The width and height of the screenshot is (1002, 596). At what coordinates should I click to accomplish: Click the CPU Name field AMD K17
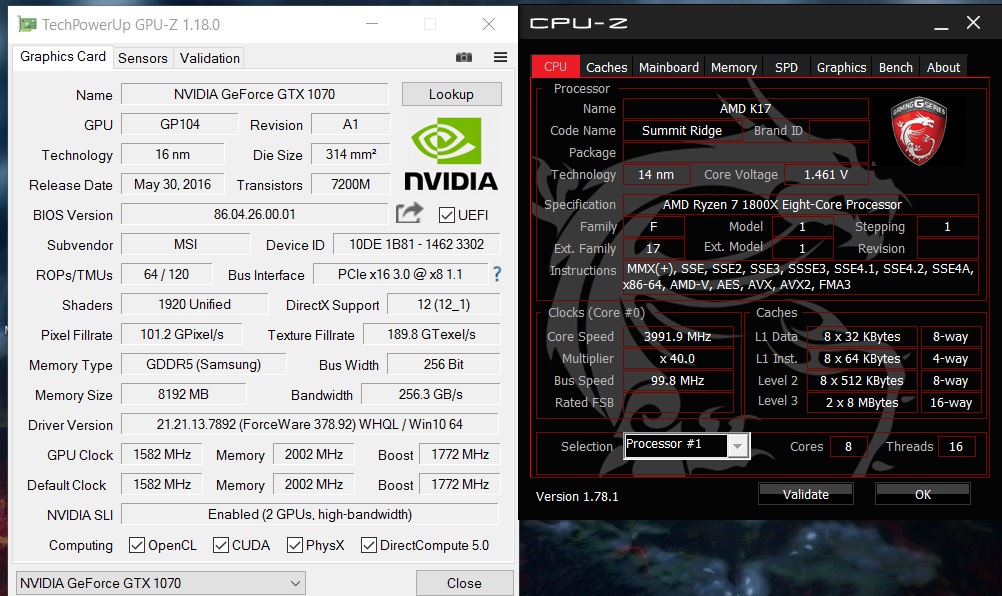point(745,109)
